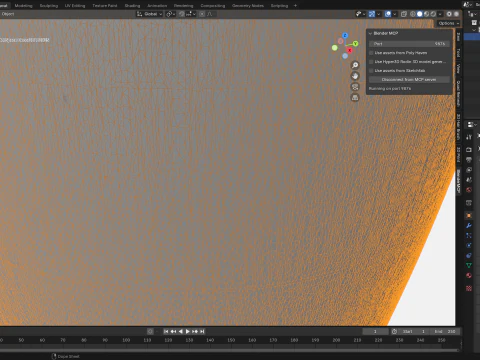Screen dimensions: 480x360
Task: Click the Y axis on navigation gizmo
Action: pos(355,44)
